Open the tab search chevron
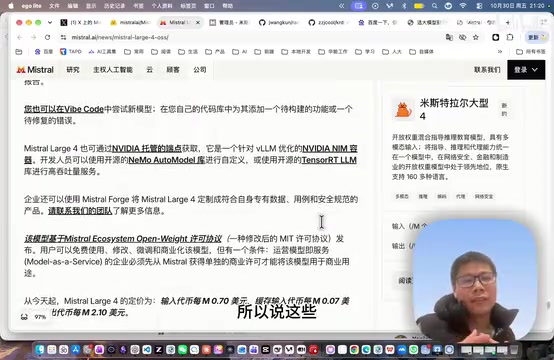Image resolution: width=554 pixels, height=360 pixels. 50,22
